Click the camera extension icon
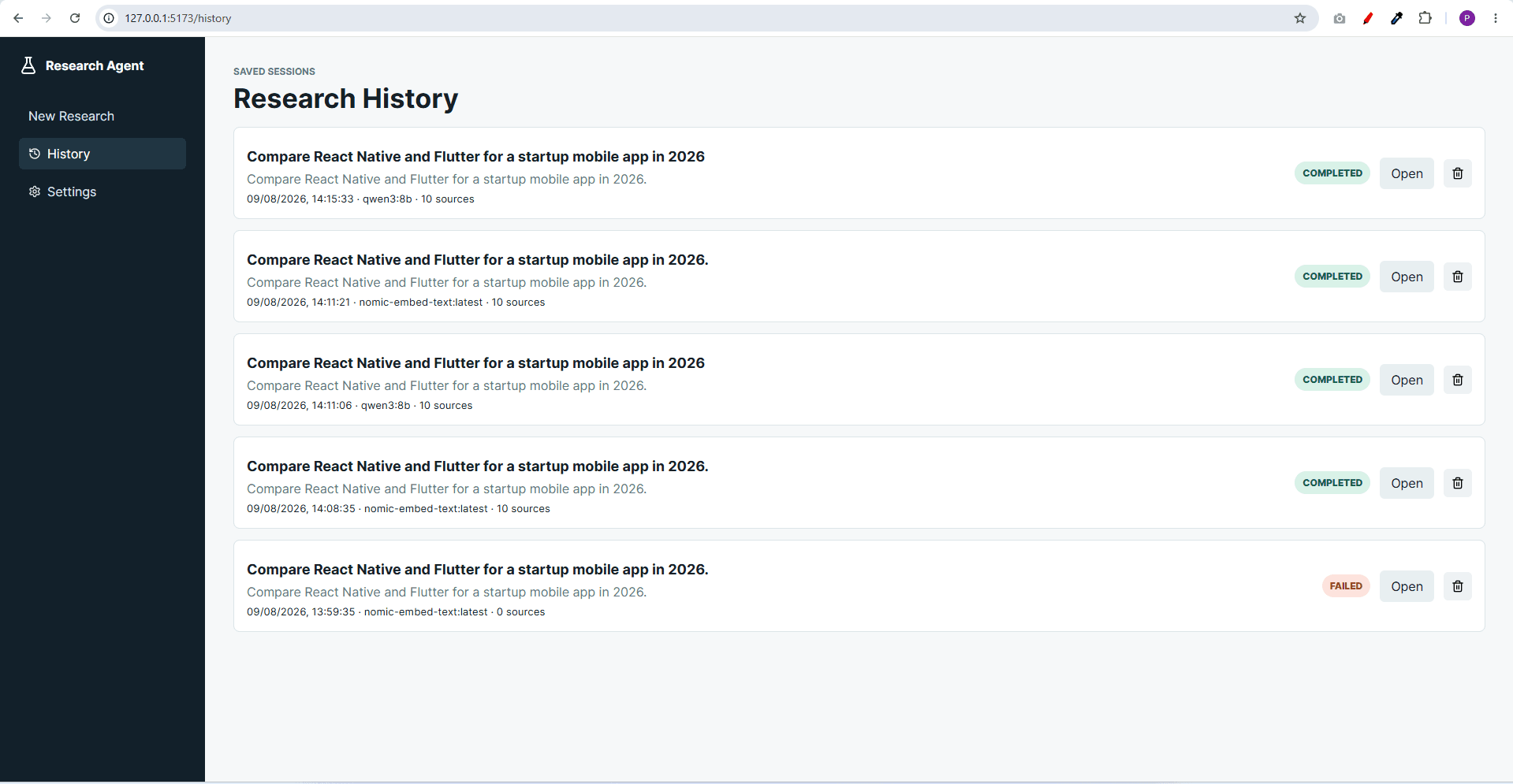 1340,18
